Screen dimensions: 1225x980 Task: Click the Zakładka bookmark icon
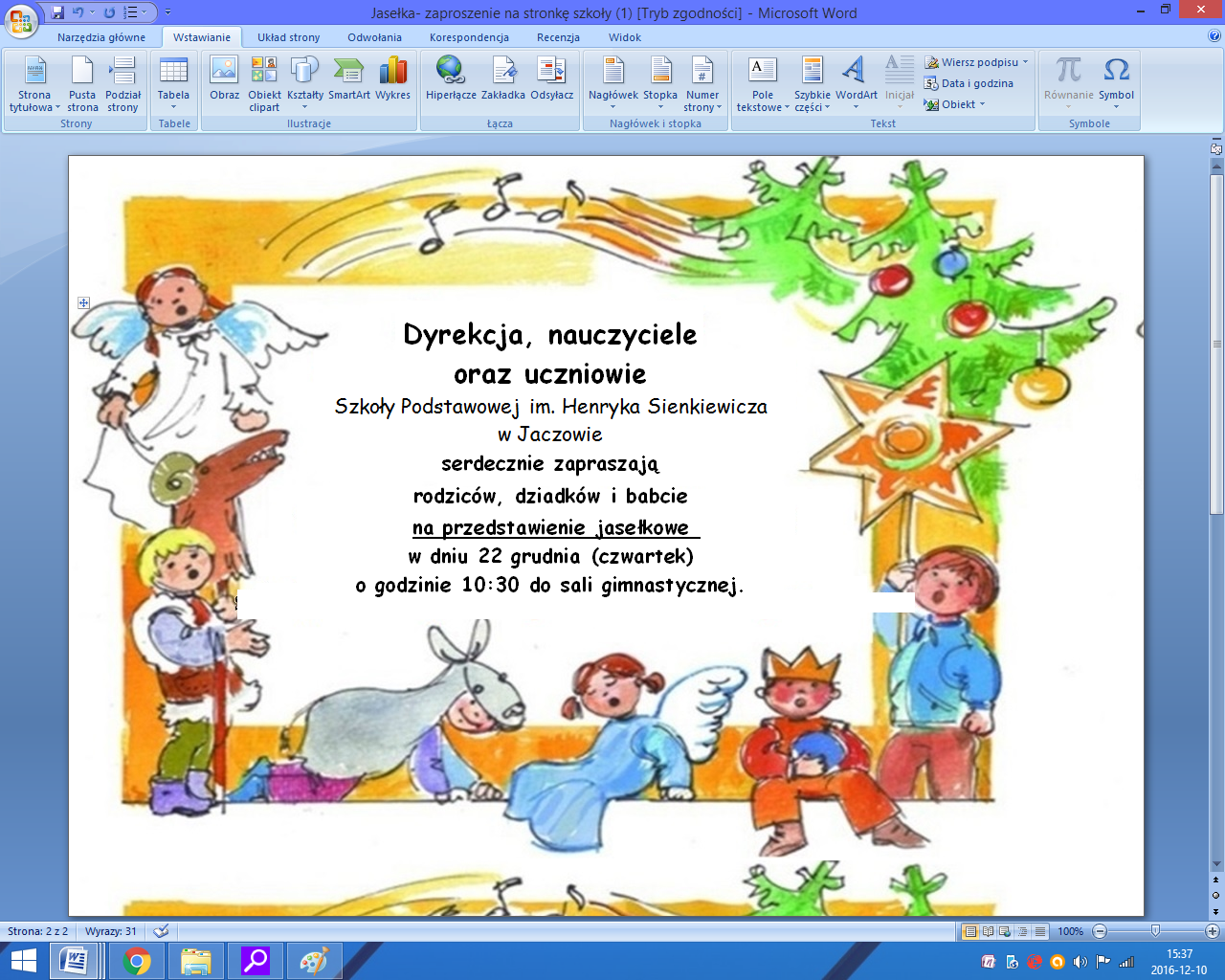pyautogui.click(x=502, y=79)
